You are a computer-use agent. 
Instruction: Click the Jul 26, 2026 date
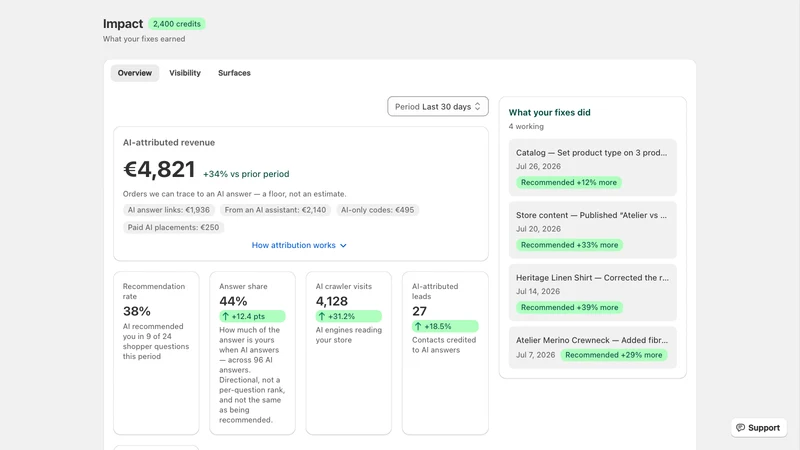click(538, 166)
